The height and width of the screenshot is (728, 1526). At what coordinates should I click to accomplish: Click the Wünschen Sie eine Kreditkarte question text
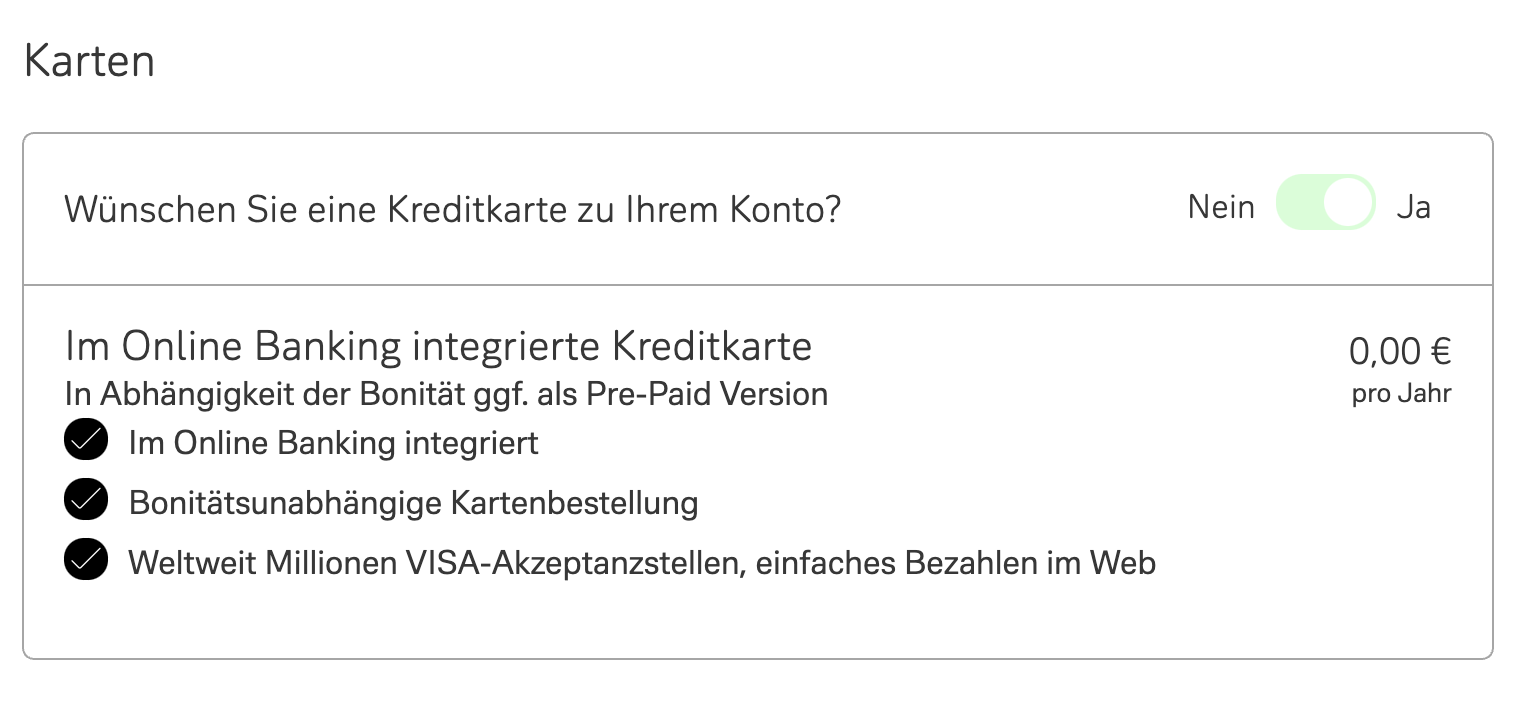click(x=452, y=210)
